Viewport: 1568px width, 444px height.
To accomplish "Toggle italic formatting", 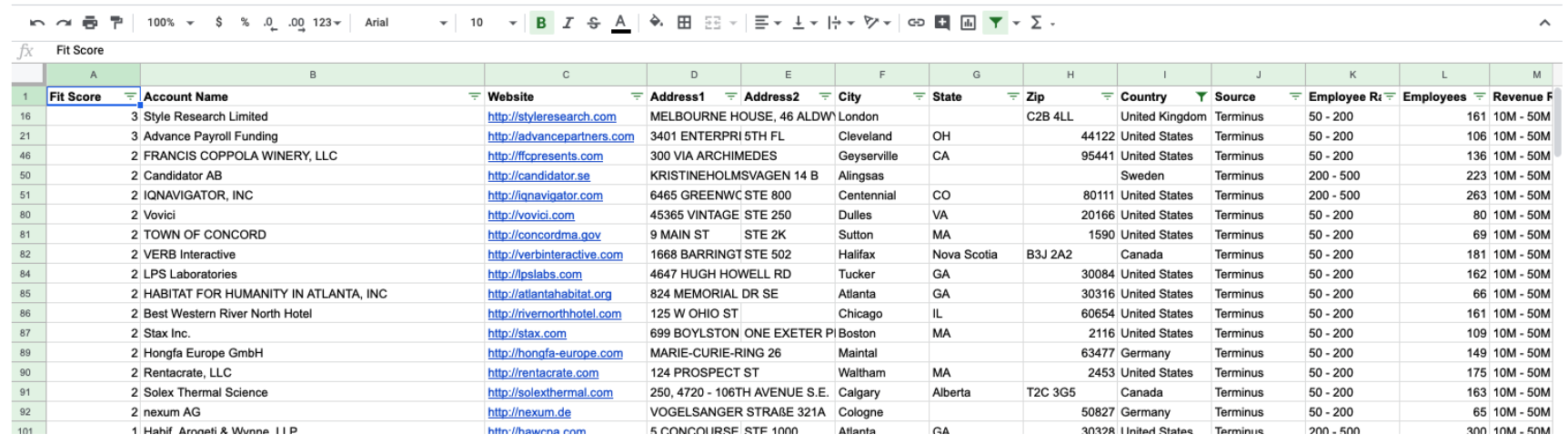I will click(x=568, y=23).
